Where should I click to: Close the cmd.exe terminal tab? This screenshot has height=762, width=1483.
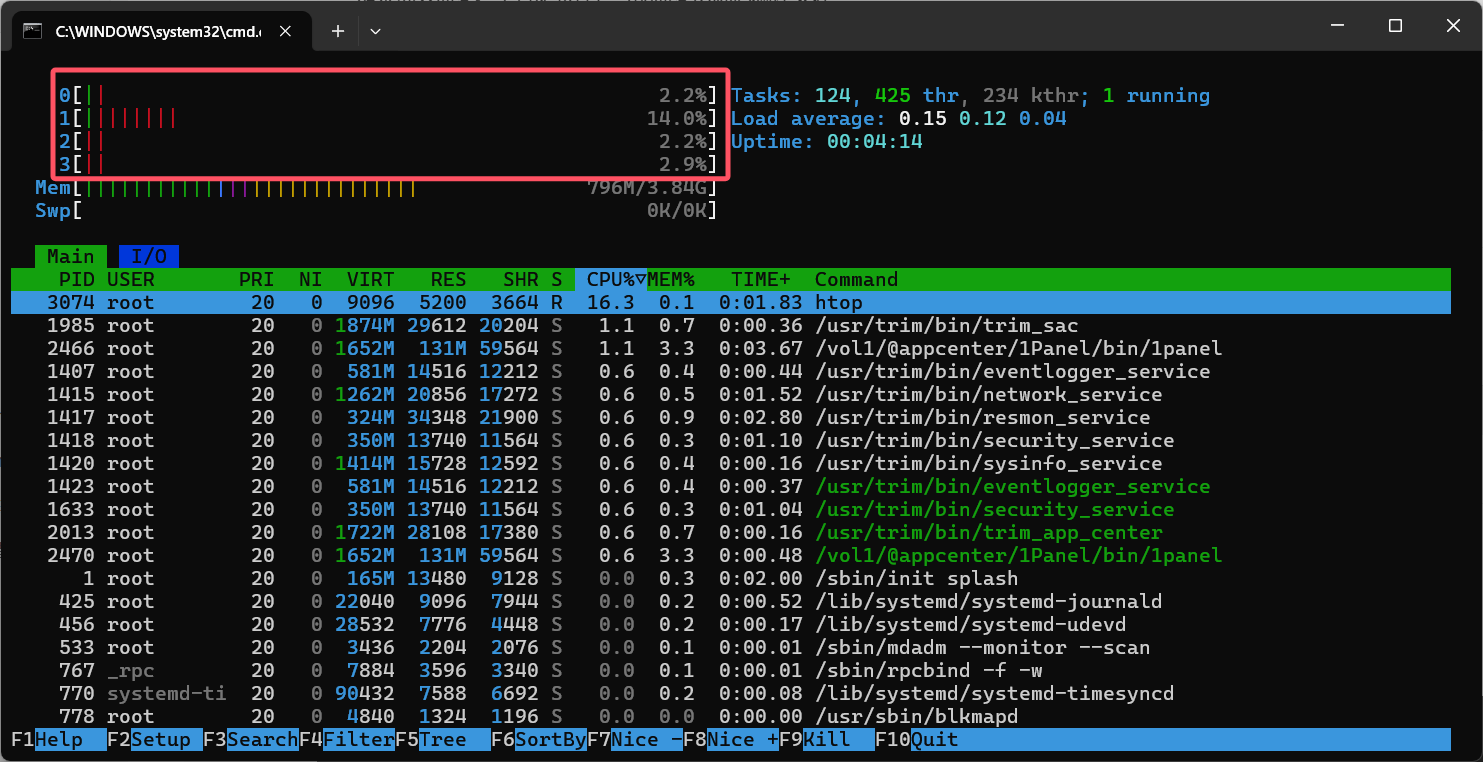pyautogui.click(x=285, y=31)
